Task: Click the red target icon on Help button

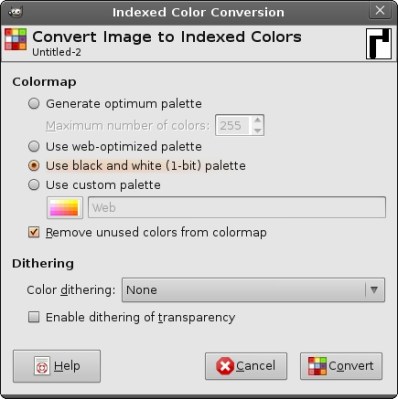Action: coord(42,366)
